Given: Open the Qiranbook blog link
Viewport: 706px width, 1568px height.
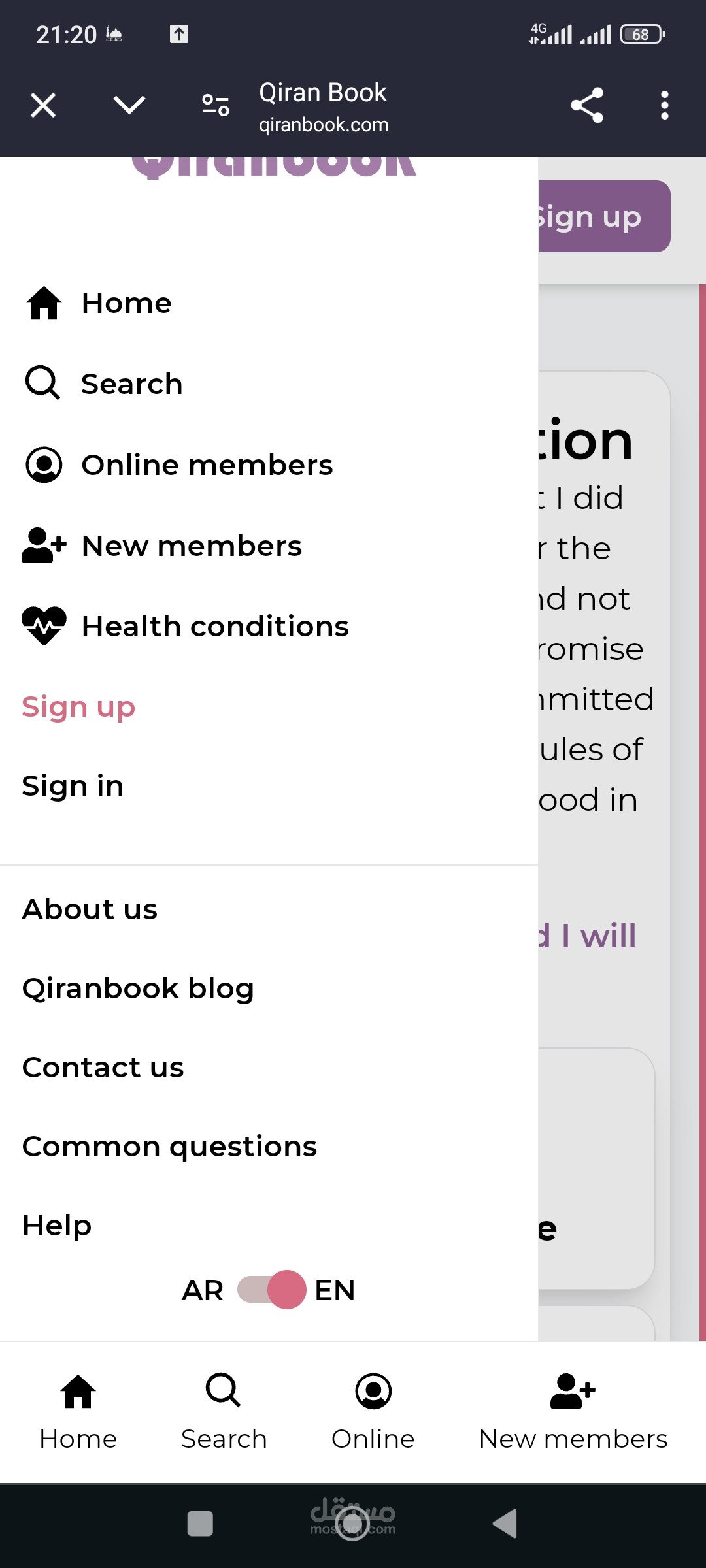Looking at the screenshot, I should [138, 988].
